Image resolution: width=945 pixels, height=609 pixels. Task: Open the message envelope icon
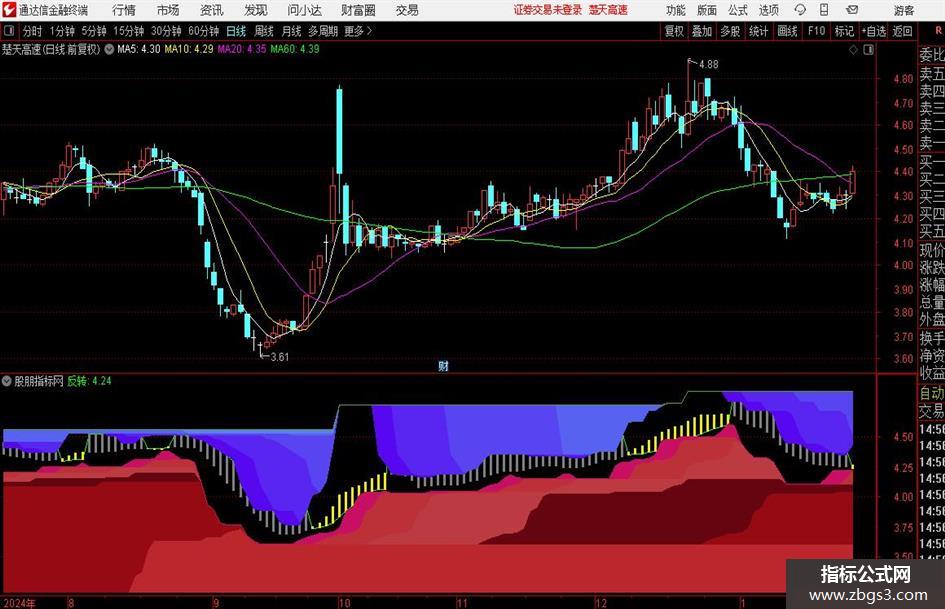[x=852, y=10]
